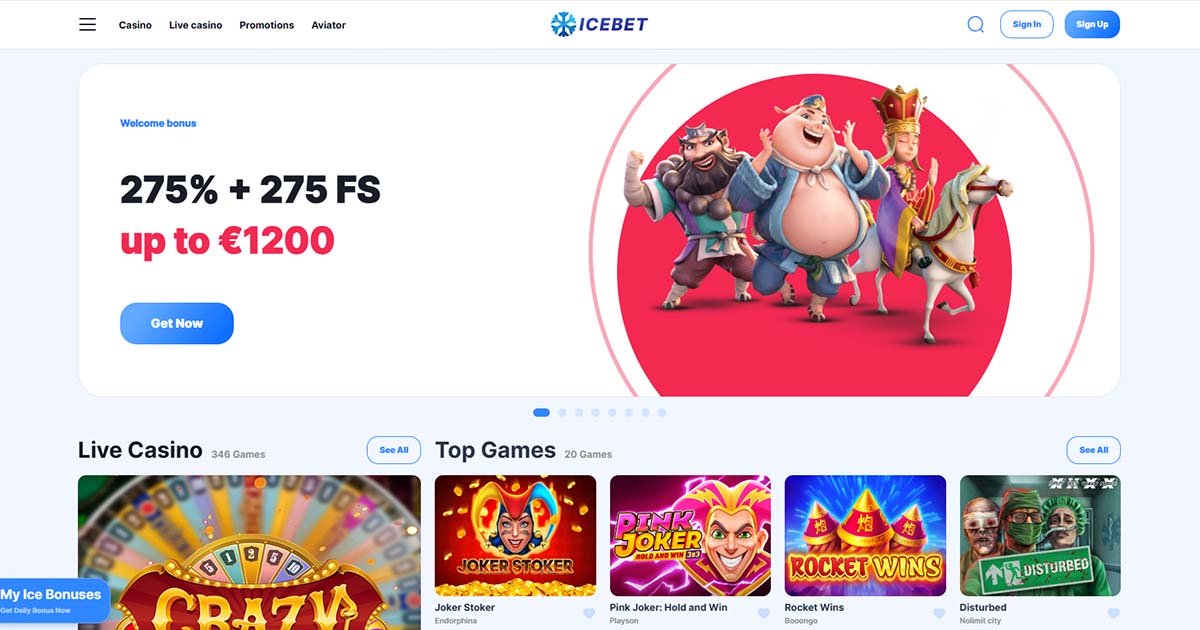This screenshot has height=630, width=1200.
Task: Open the Casino menu item
Action: 135,25
